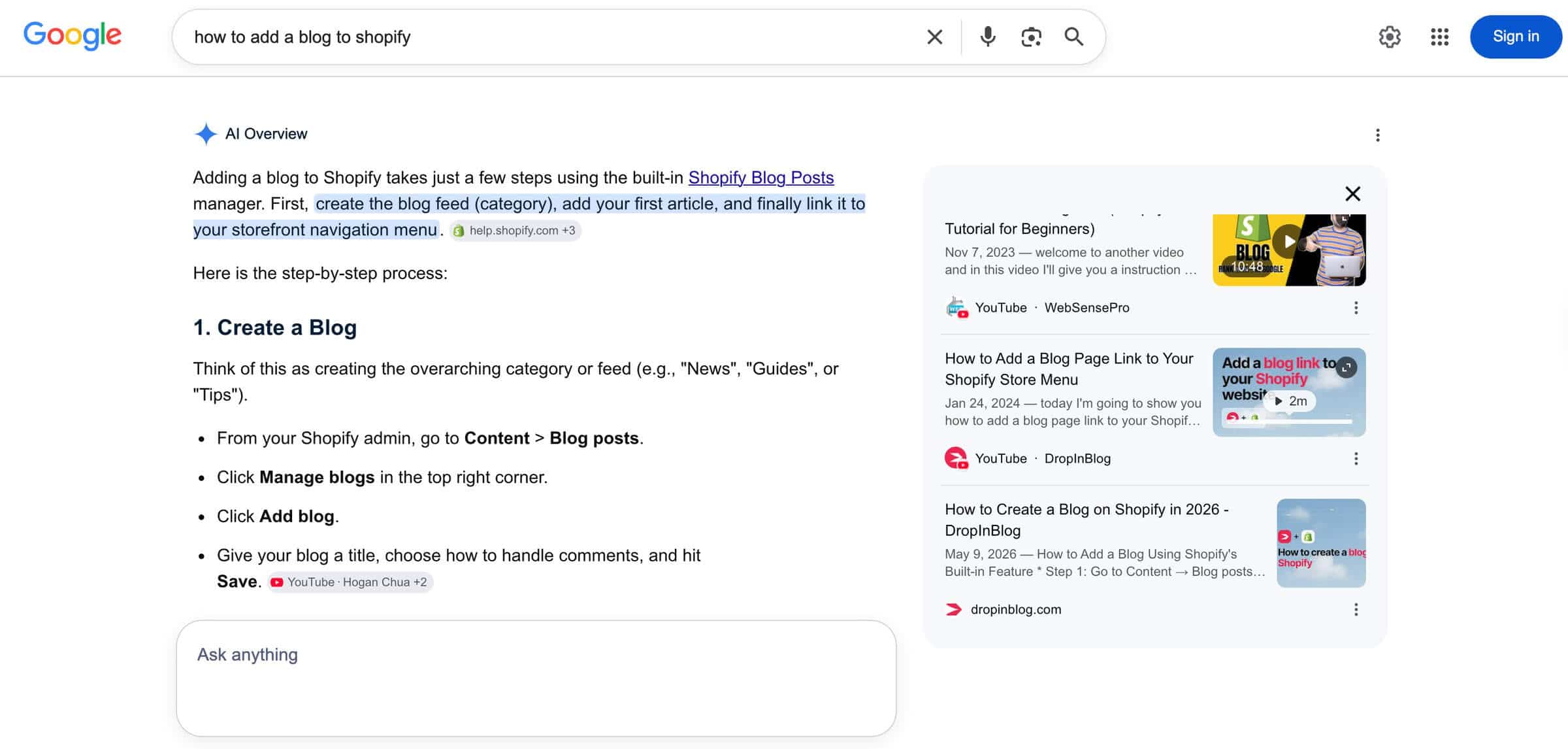Click the dropinblog.com article thumbnail

pos(1321,543)
